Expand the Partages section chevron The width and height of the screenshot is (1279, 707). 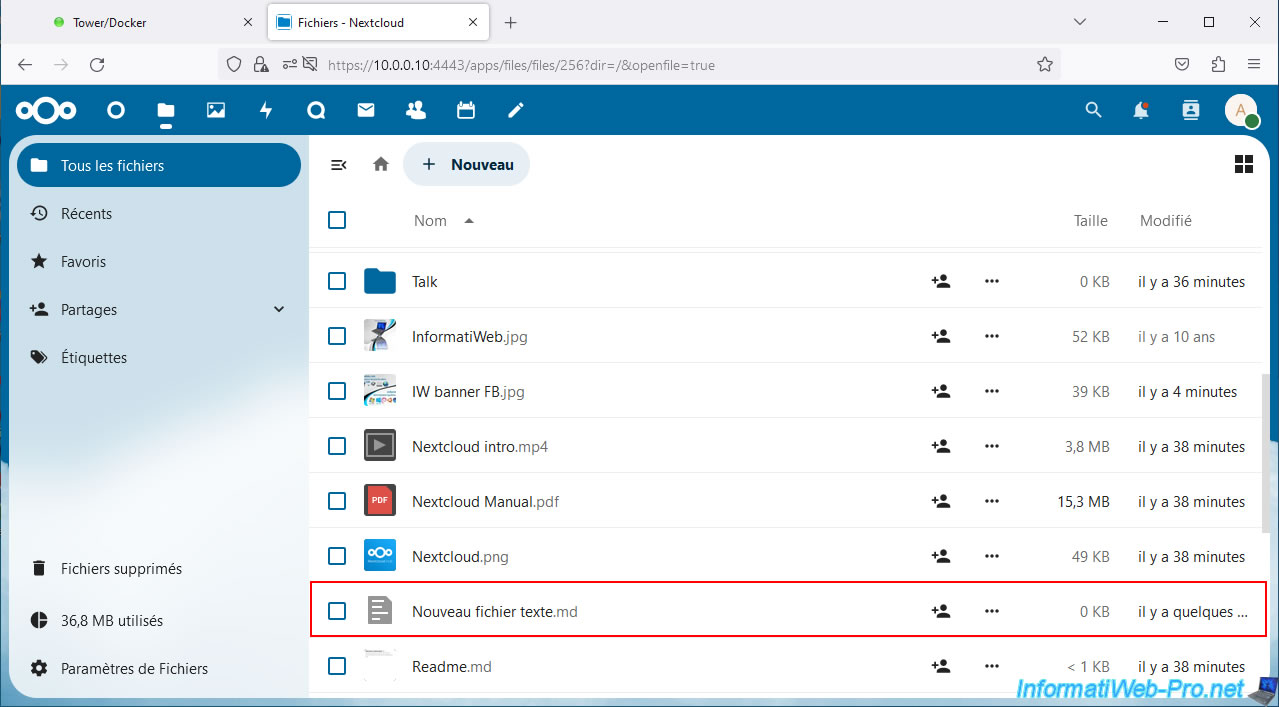pyautogui.click(x=279, y=310)
